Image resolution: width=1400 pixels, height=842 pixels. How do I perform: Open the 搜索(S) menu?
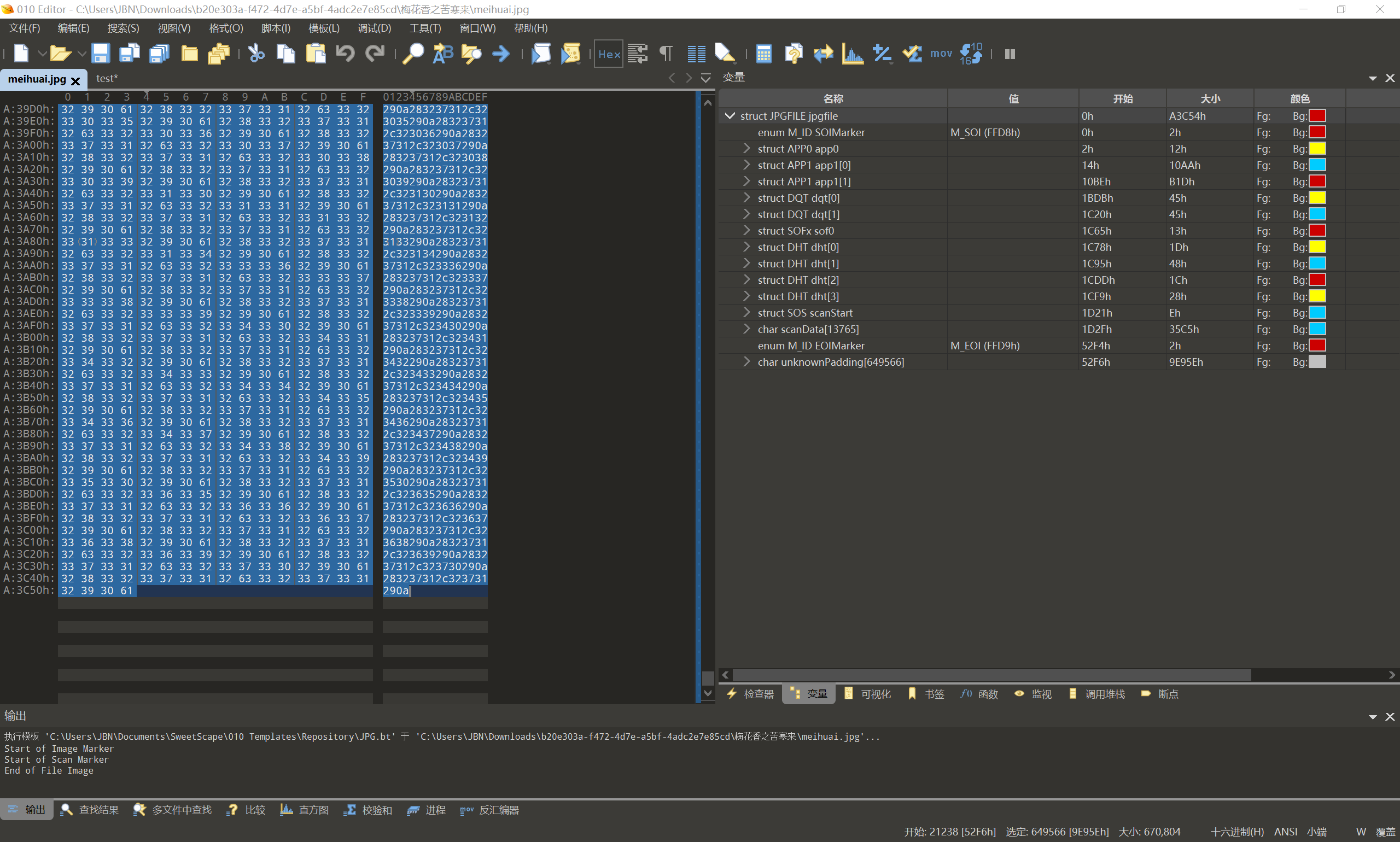(x=123, y=28)
